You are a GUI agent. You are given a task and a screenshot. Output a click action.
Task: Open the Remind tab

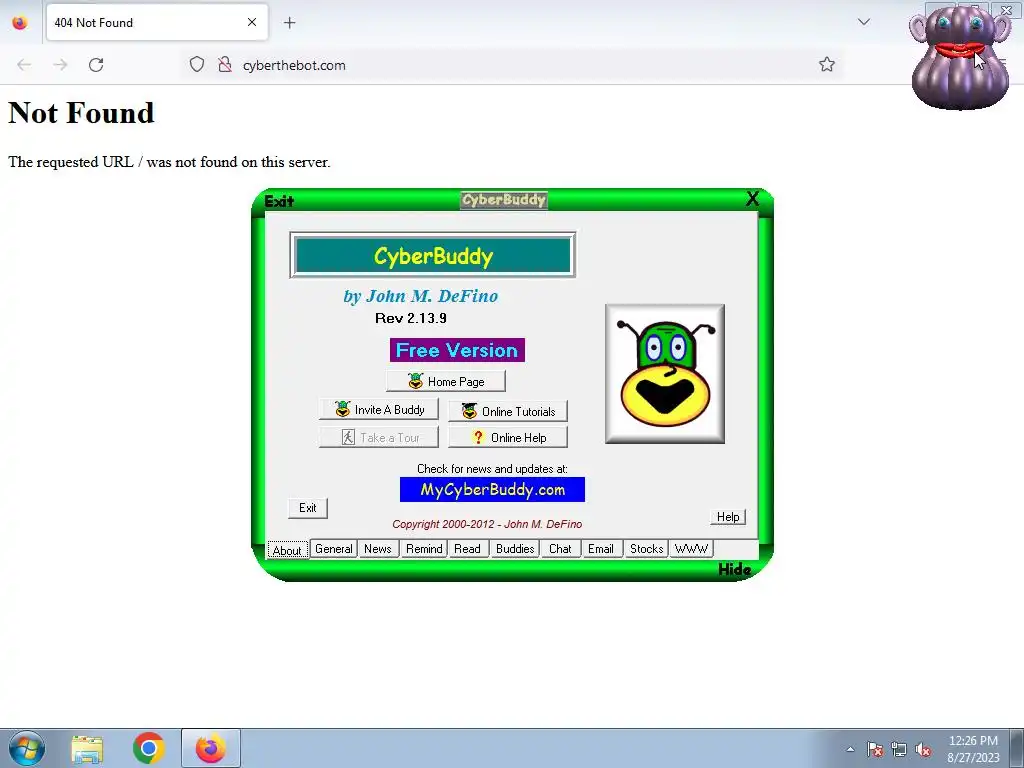[x=424, y=549]
